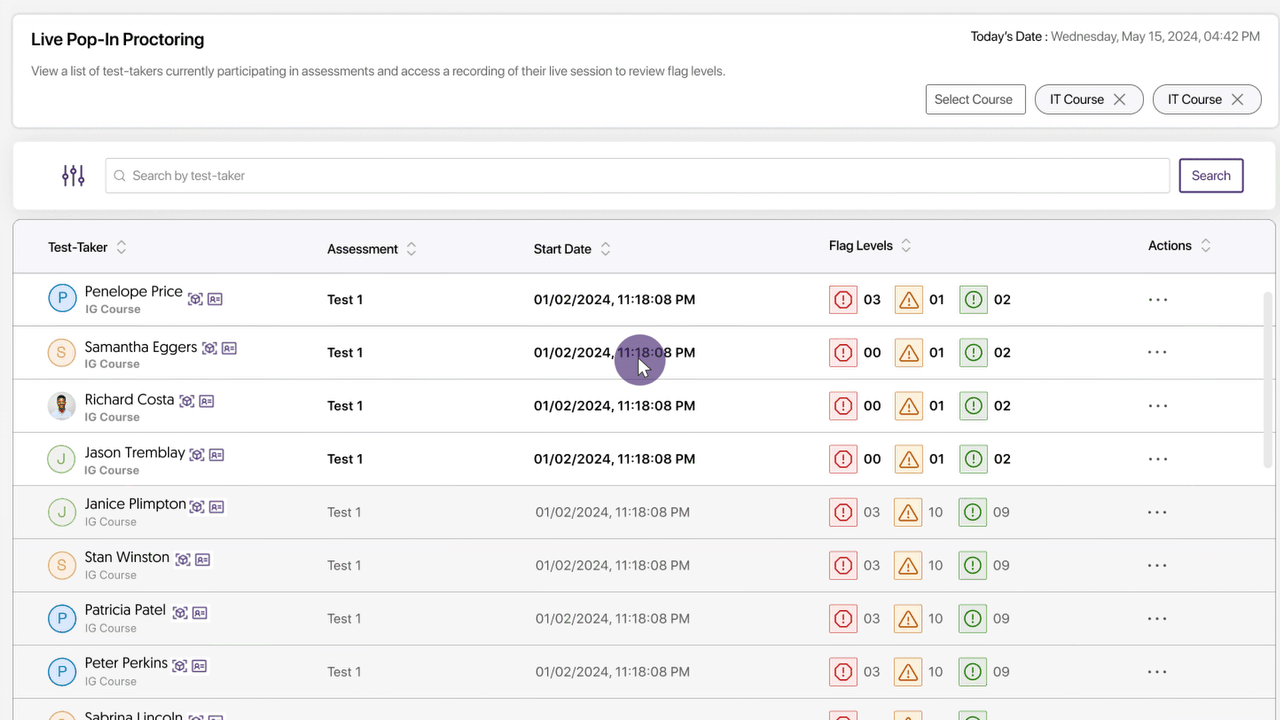Open the Peter Perkins test-taker name

[x=126, y=663]
